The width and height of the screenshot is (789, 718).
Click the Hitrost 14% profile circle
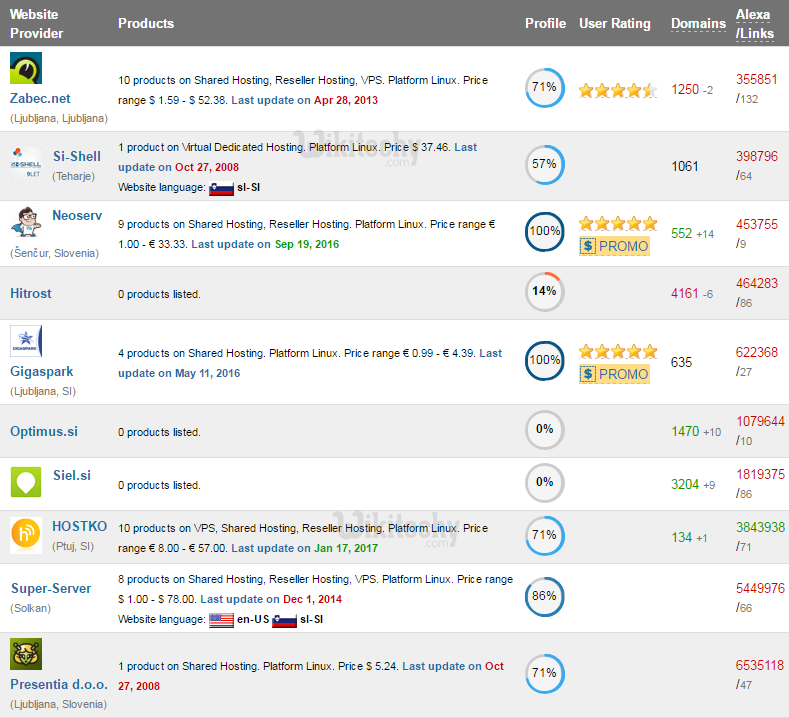(544, 291)
